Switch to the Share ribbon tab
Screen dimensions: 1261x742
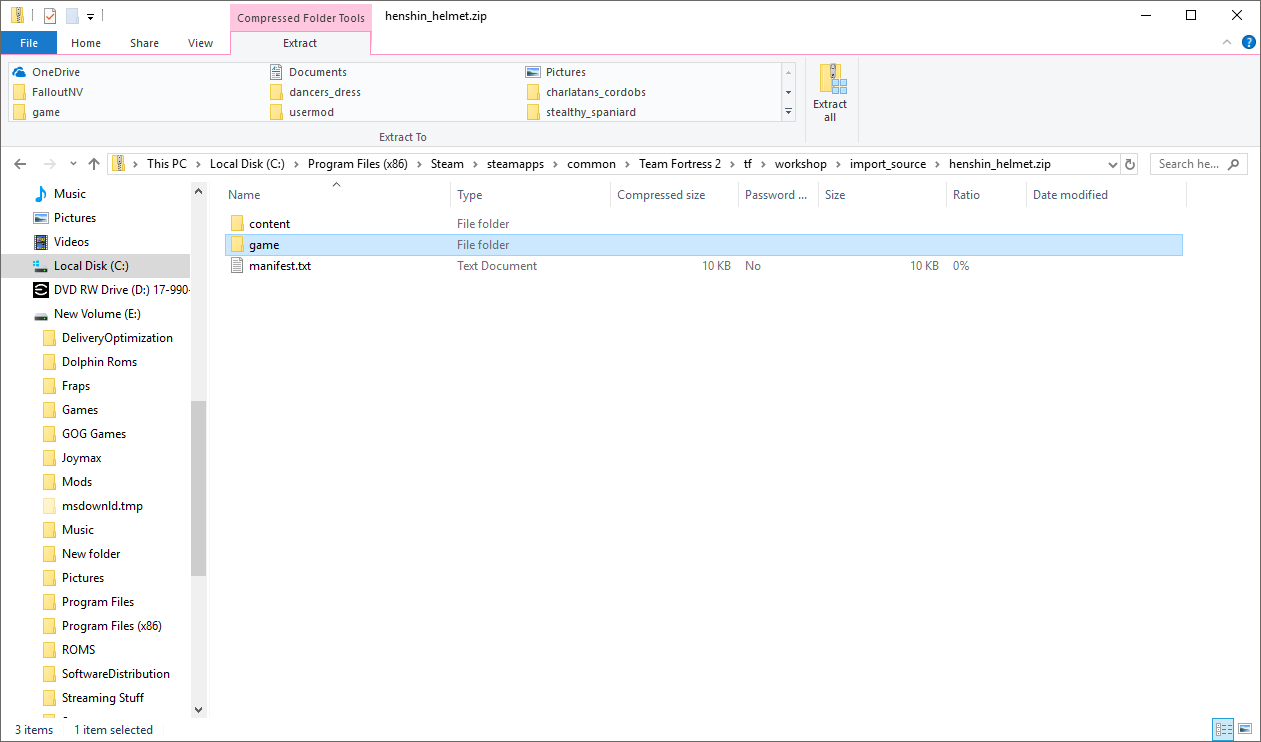(144, 43)
